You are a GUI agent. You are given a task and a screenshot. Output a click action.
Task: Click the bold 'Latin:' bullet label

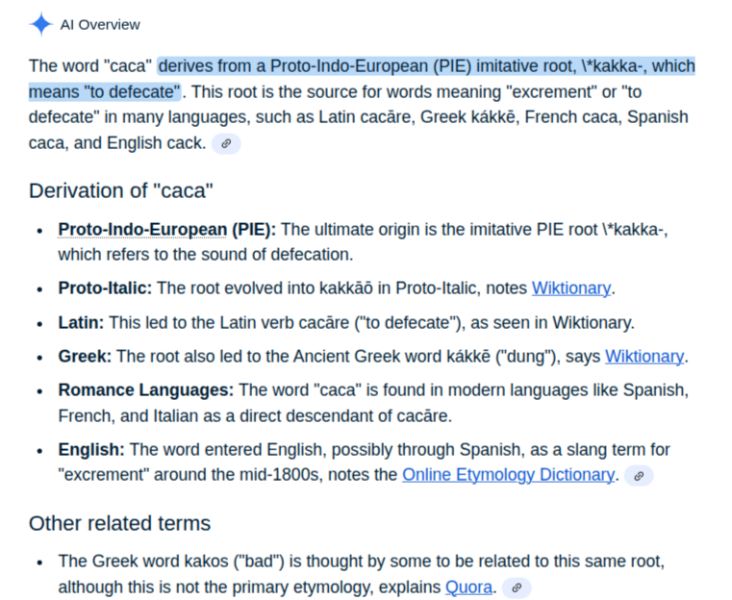click(x=80, y=322)
